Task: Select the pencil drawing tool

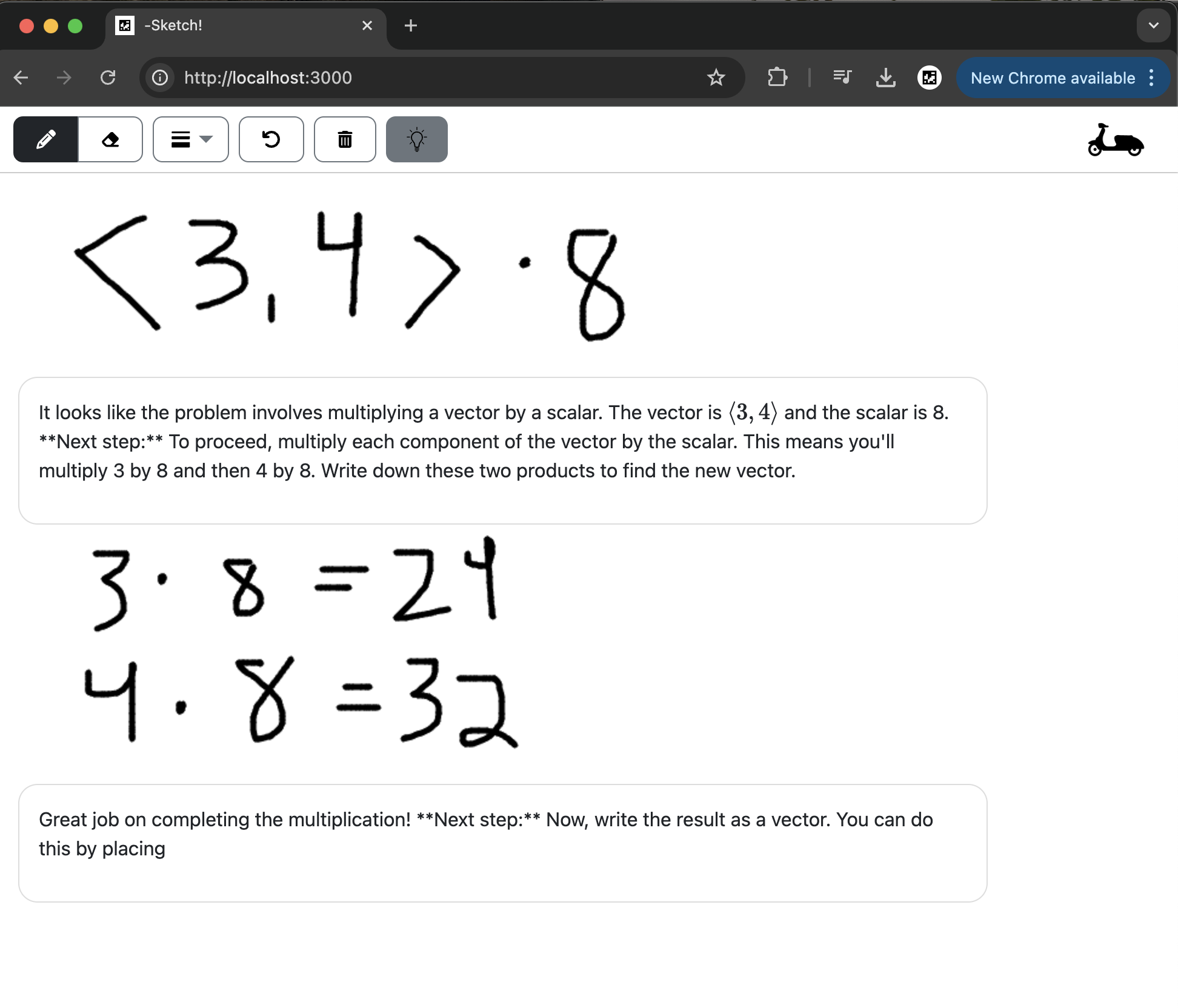Action: pyautogui.click(x=45, y=140)
